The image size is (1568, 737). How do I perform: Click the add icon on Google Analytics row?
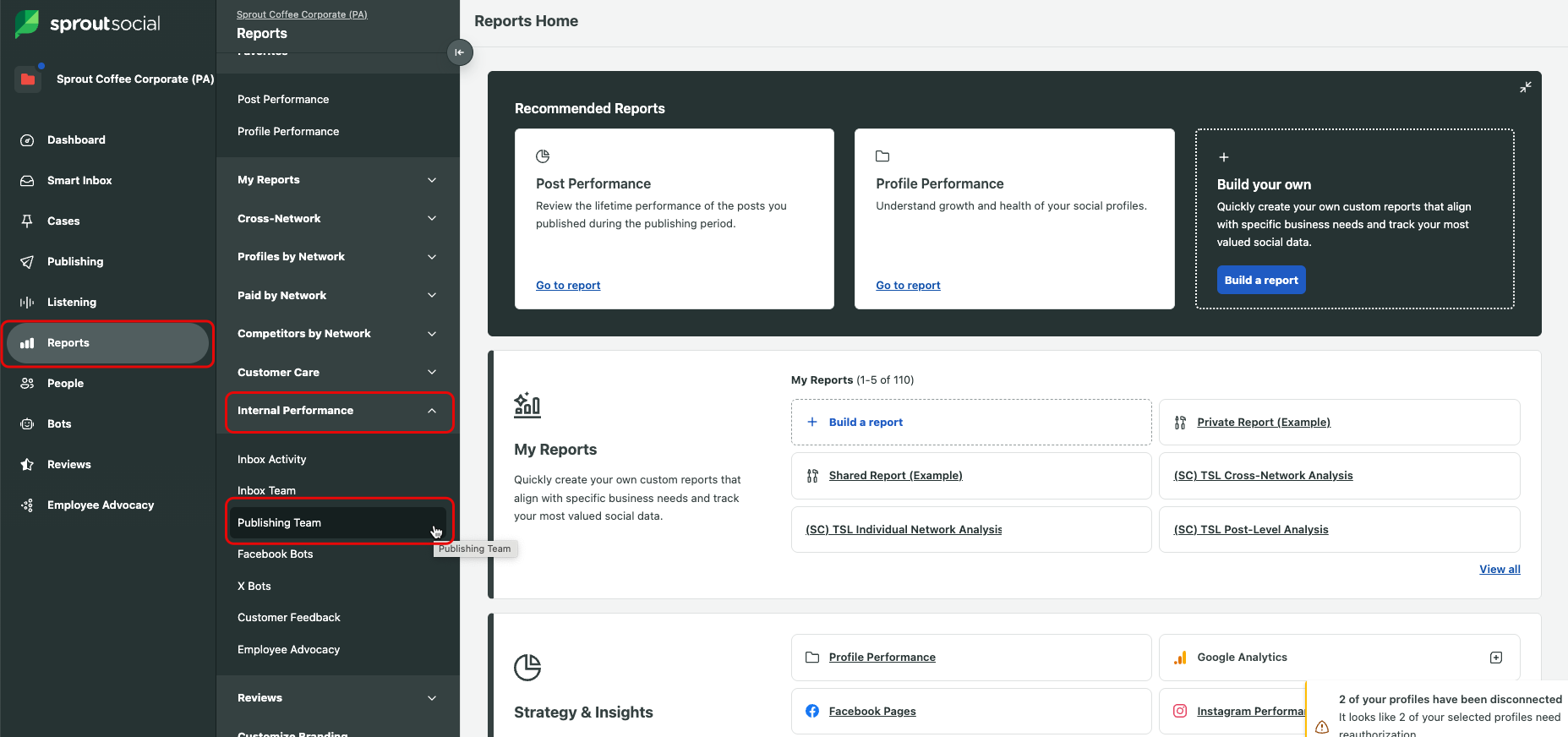click(1496, 658)
